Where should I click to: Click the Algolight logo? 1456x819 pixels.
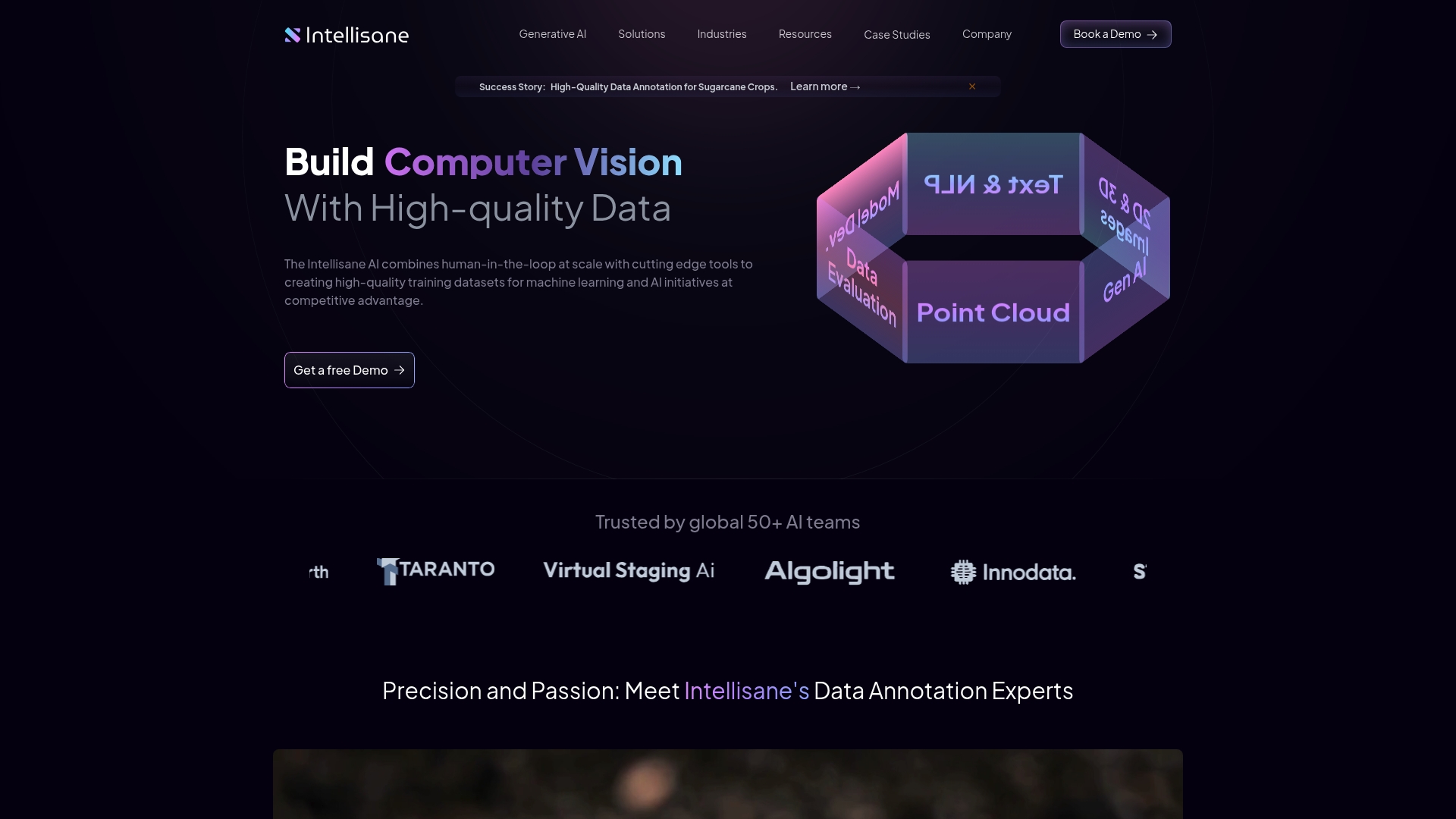[x=830, y=572]
